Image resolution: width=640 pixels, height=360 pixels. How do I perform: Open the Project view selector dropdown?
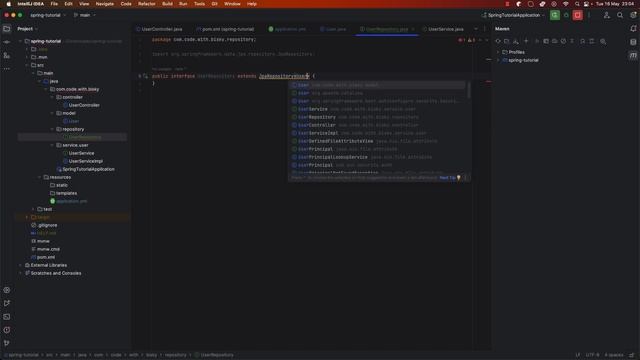(x=28, y=29)
